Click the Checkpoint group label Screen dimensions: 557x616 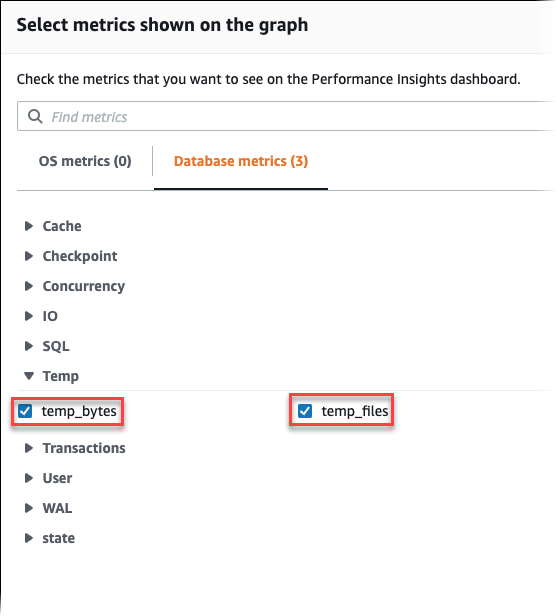coord(80,256)
